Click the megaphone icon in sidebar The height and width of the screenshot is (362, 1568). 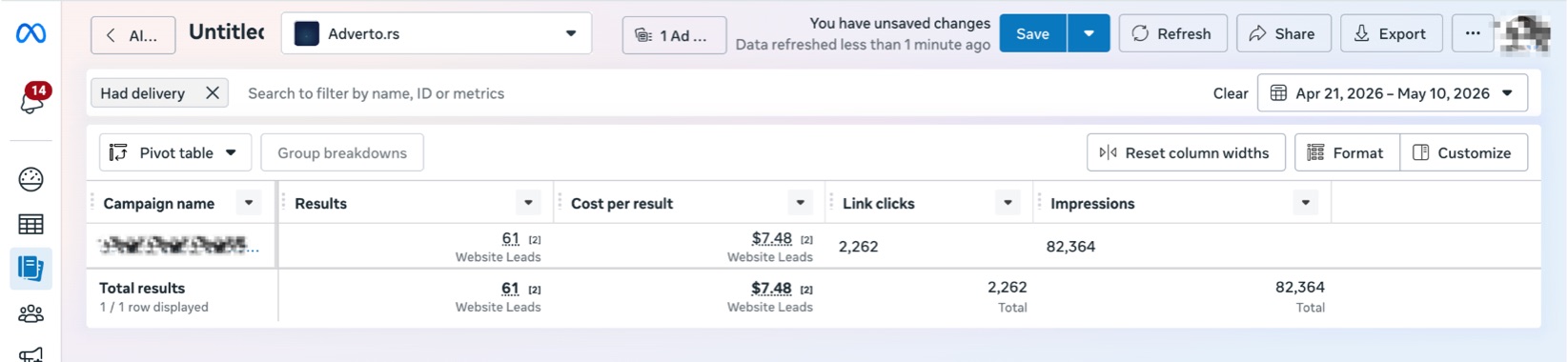(x=31, y=354)
